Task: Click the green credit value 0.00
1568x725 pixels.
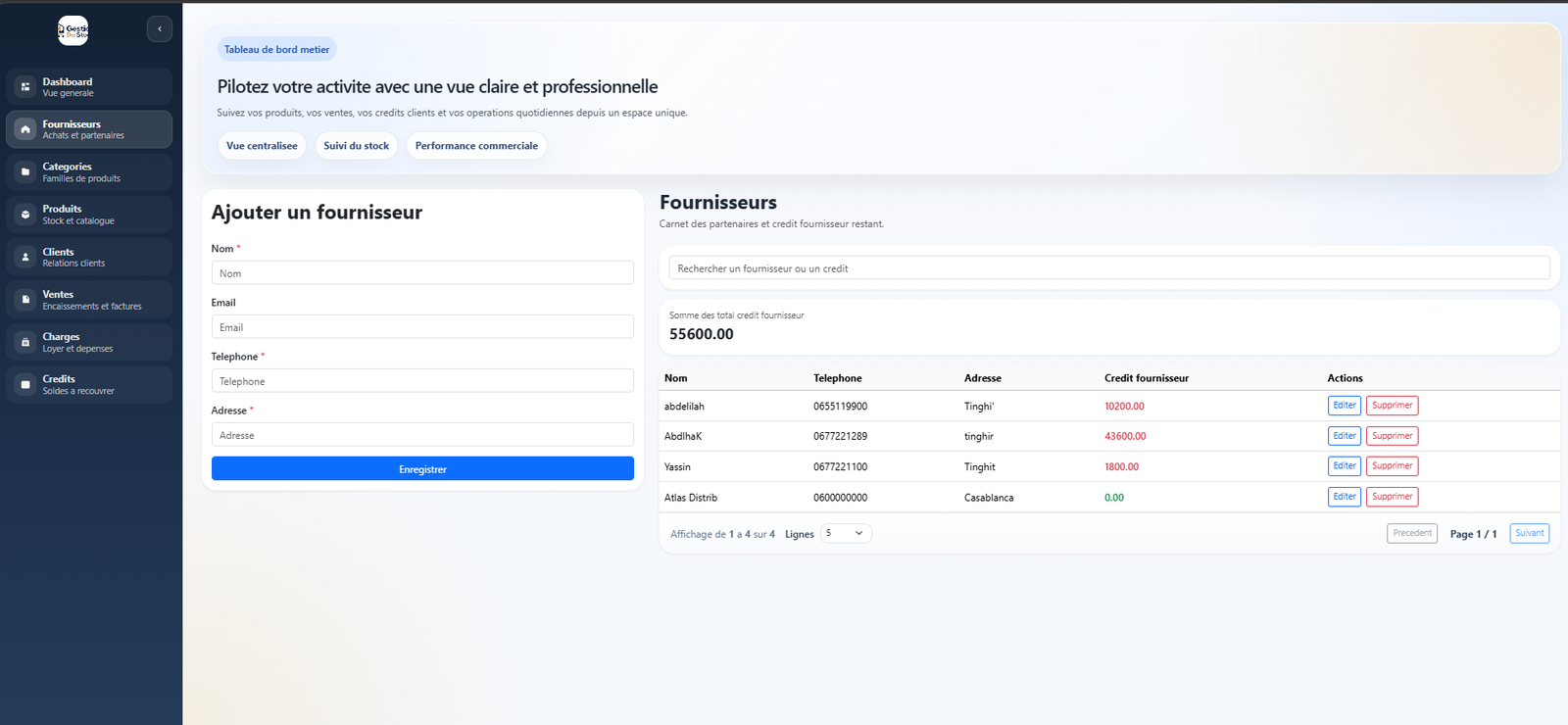Action: tap(1114, 498)
